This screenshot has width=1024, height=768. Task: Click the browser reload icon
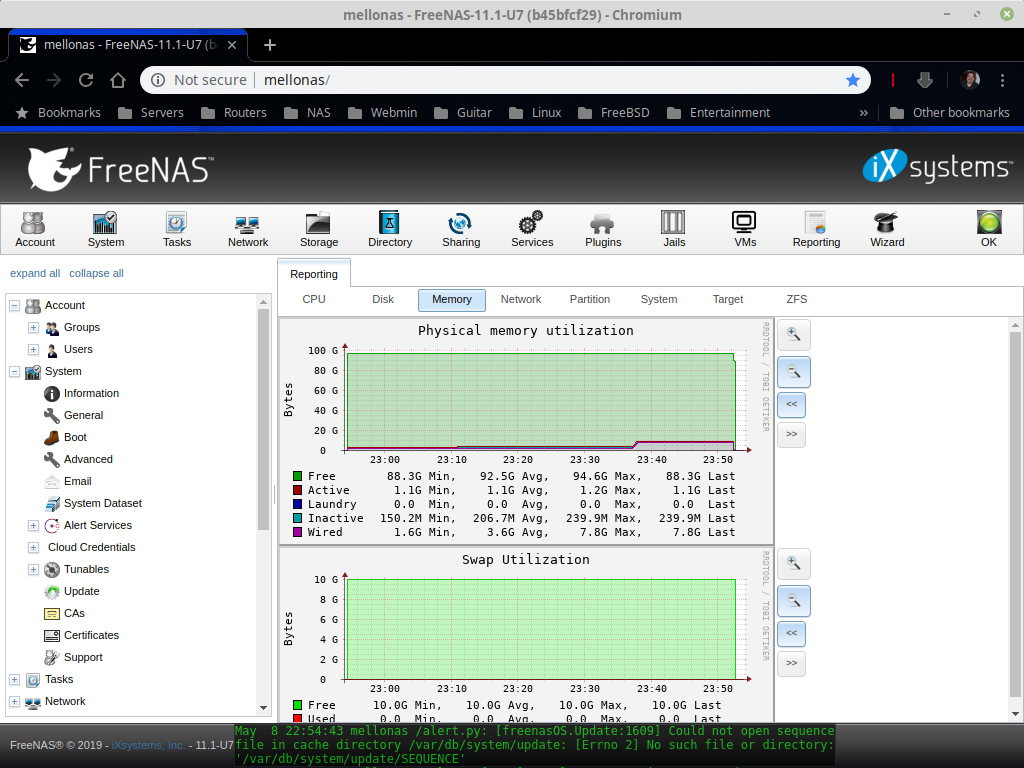(86, 80)
